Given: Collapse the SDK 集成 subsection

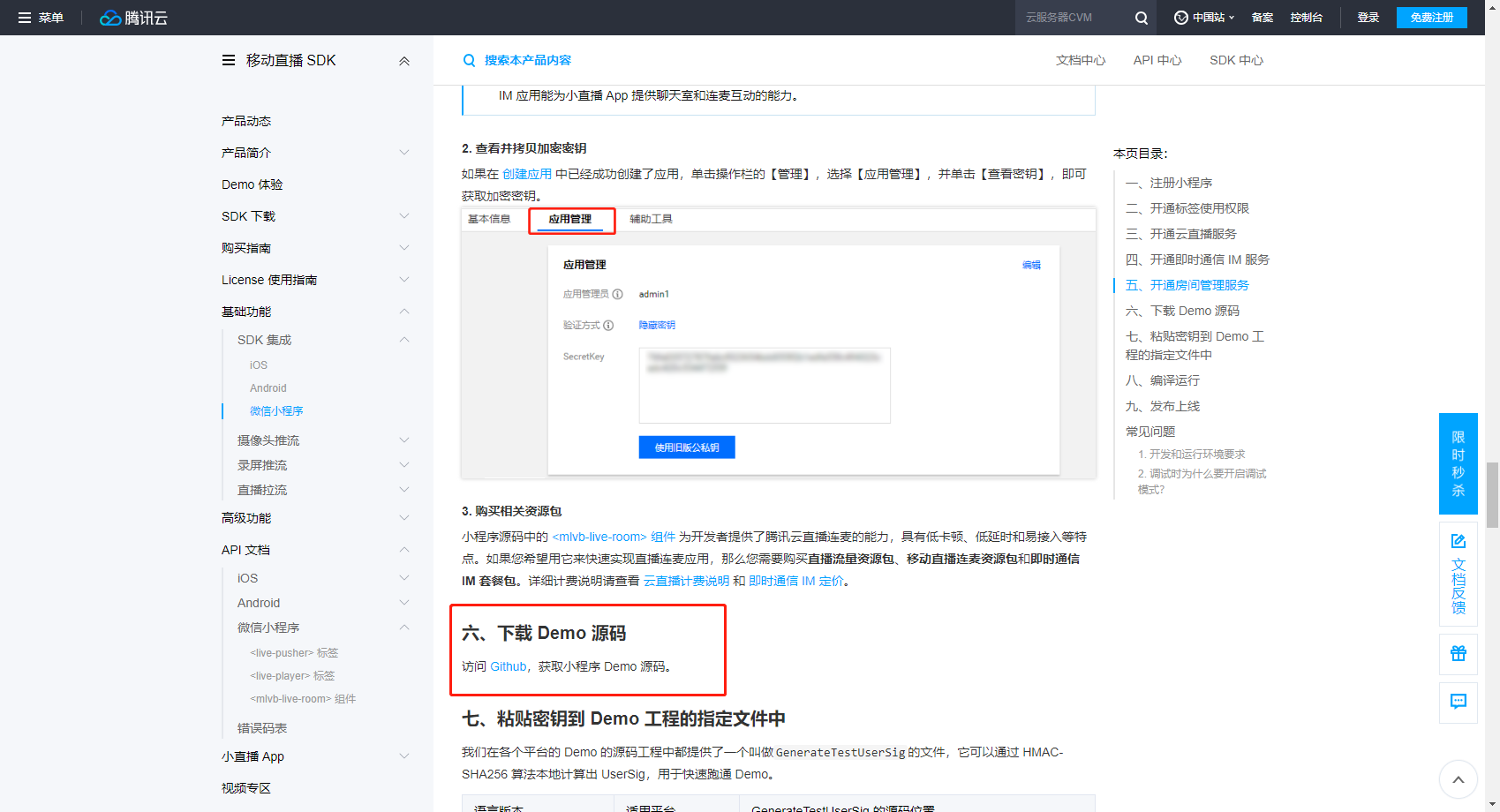Looking at the screenshot, I should [404, 340].
